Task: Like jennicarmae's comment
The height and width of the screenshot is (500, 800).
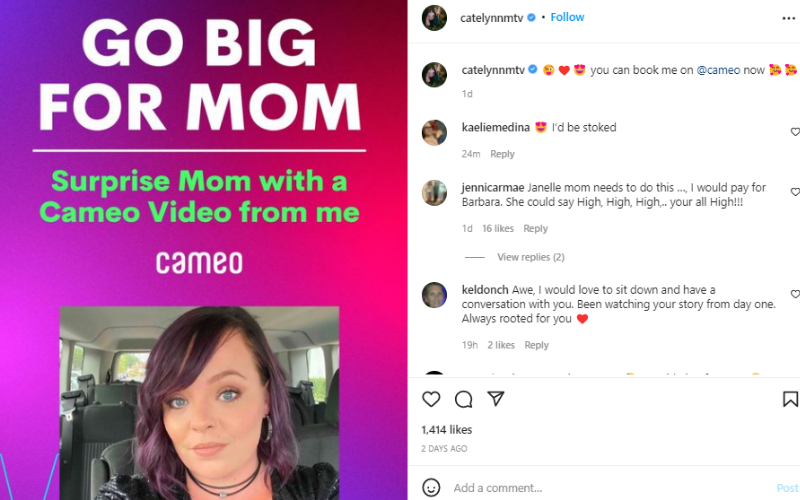Action: [x=795, y=192]
